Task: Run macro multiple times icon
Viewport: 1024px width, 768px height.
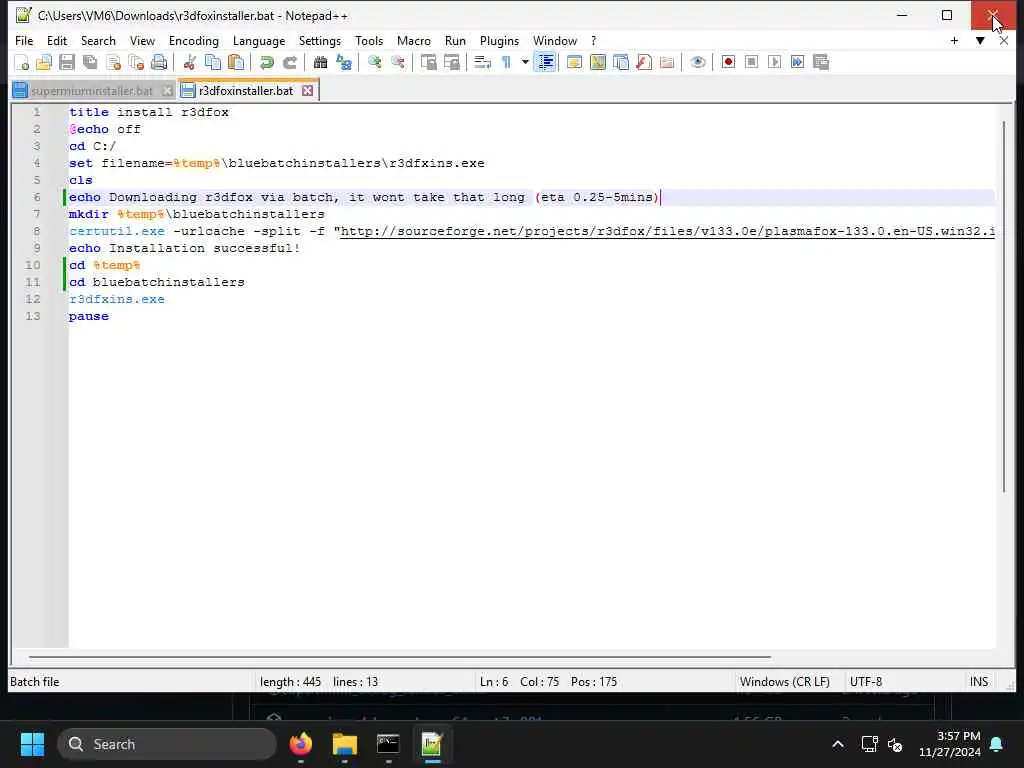Action: pos(797,62)
